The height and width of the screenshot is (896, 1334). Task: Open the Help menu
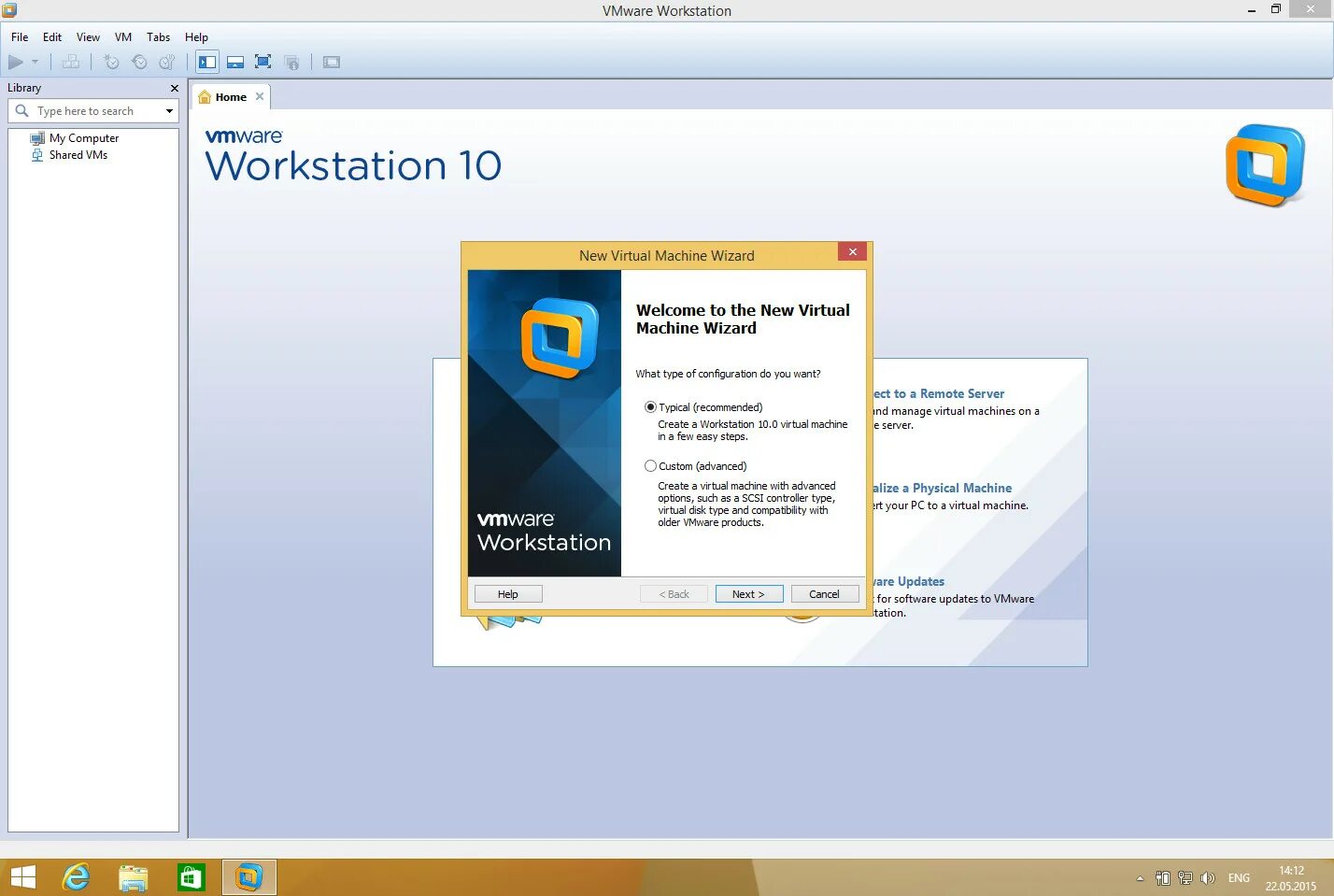pos(196,37)
